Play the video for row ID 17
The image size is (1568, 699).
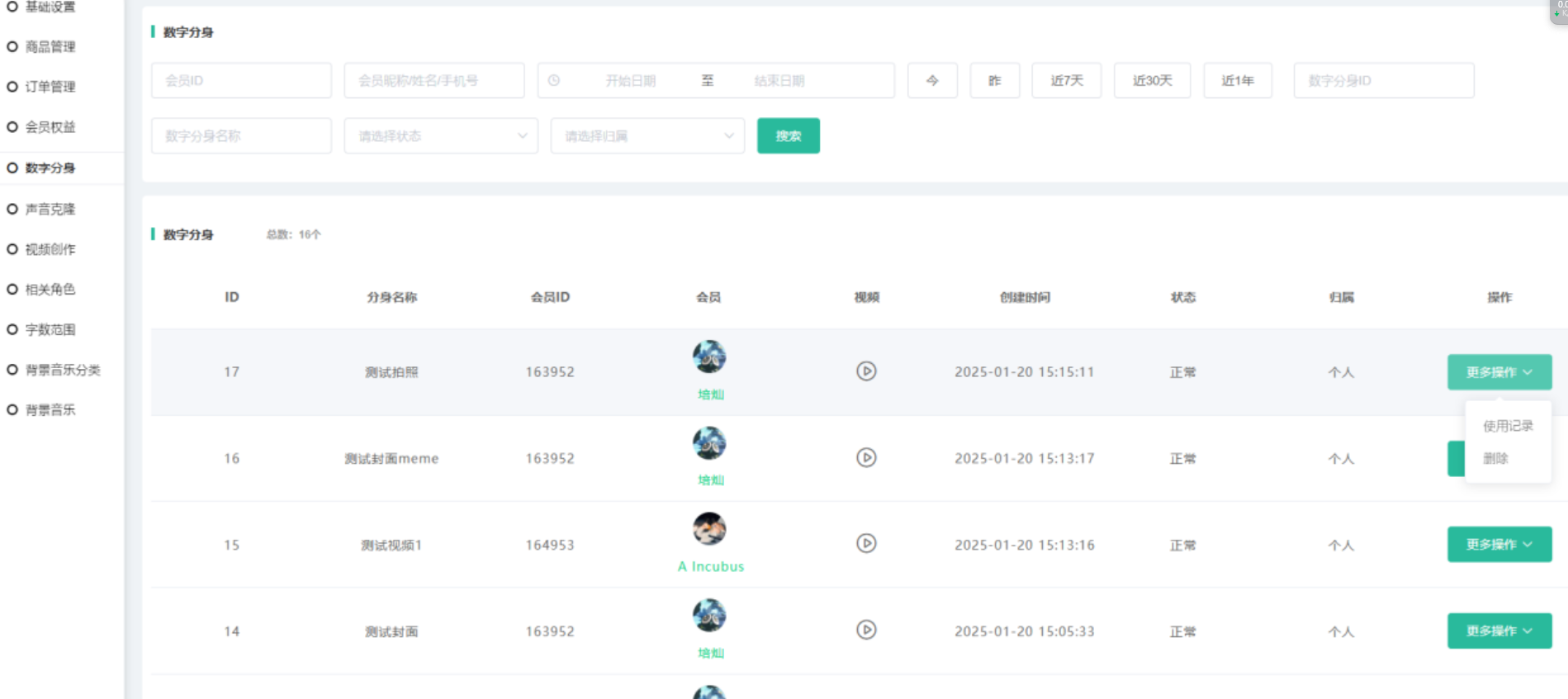[866, 371]
